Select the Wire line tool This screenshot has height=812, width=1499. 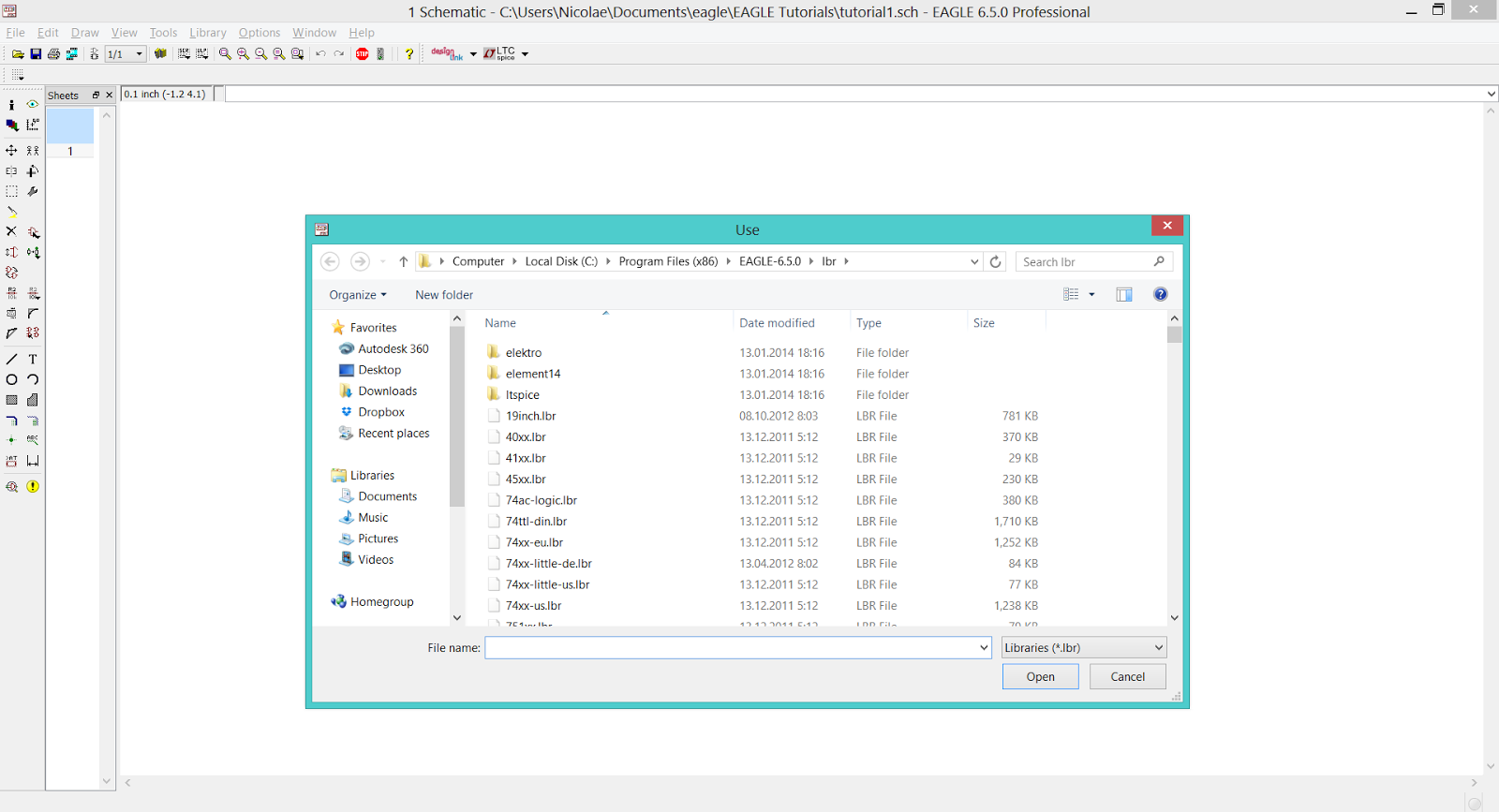pos(11,360)
